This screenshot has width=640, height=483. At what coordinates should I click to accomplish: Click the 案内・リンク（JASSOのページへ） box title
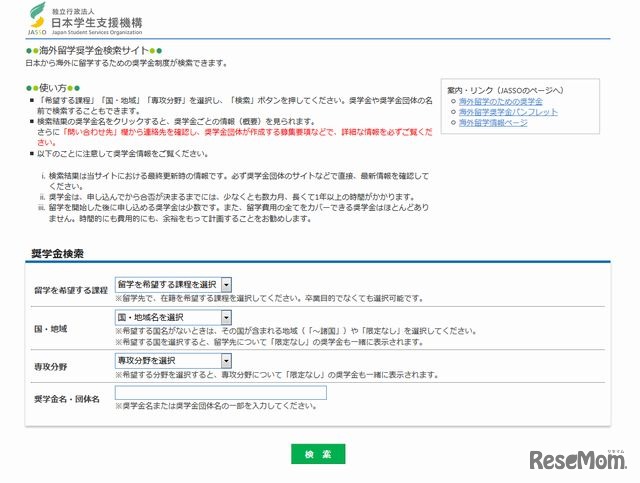505,90
